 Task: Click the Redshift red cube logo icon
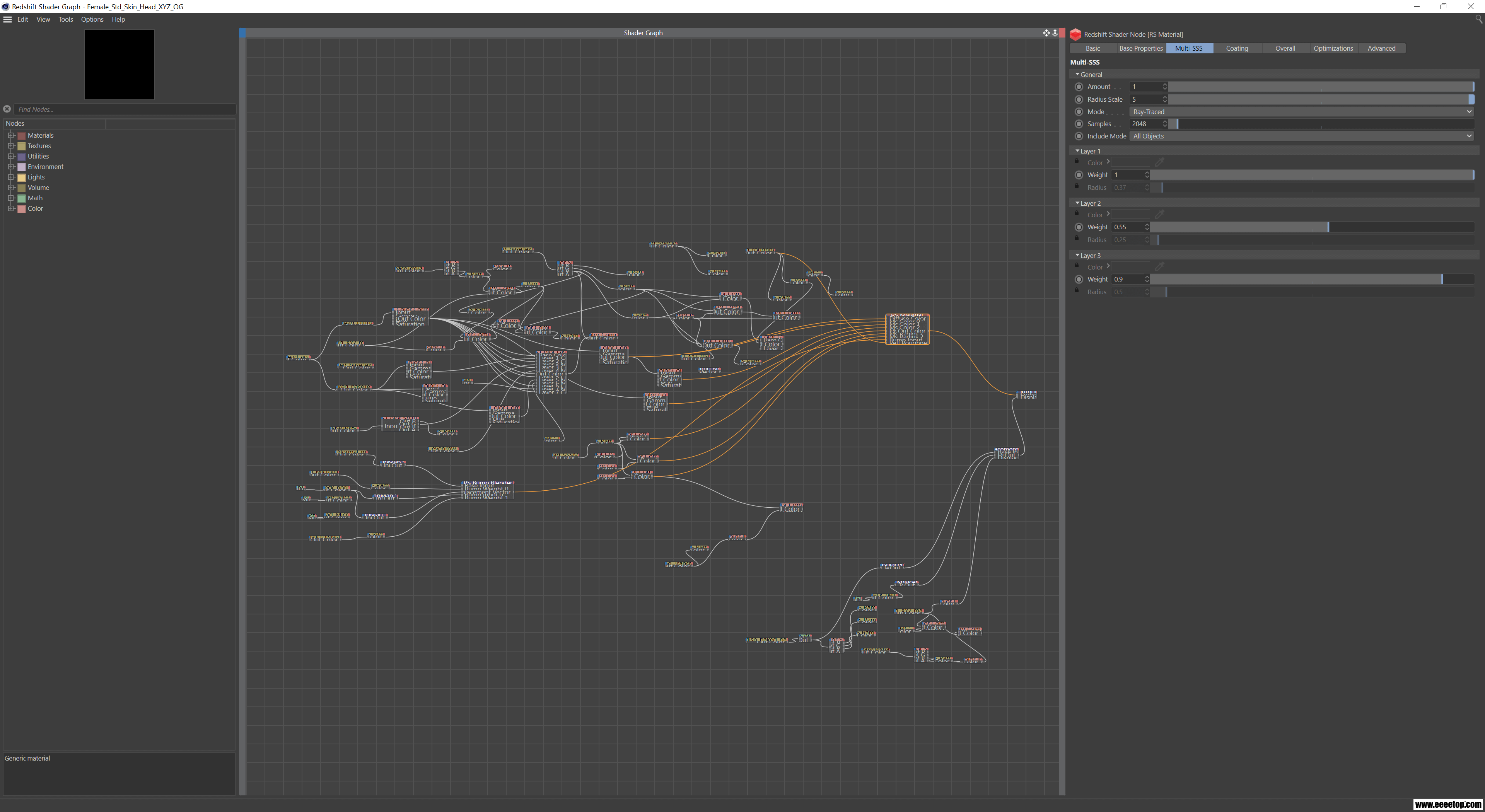coord(1075,34)
